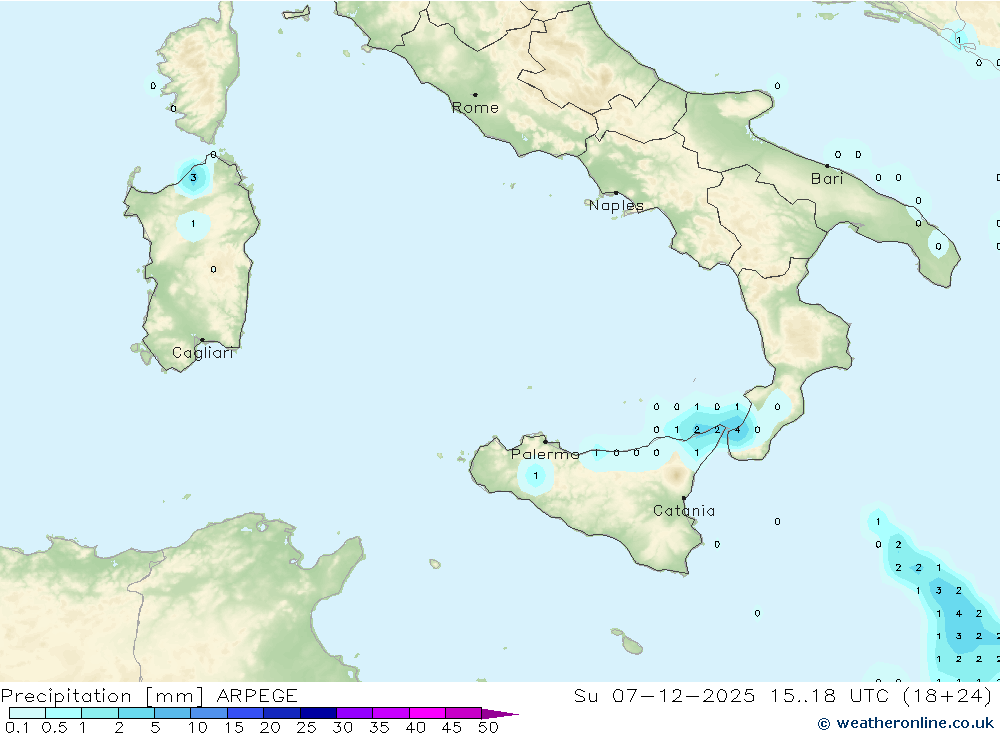Click the '4' value at Strait of Messina

(737, 429)
